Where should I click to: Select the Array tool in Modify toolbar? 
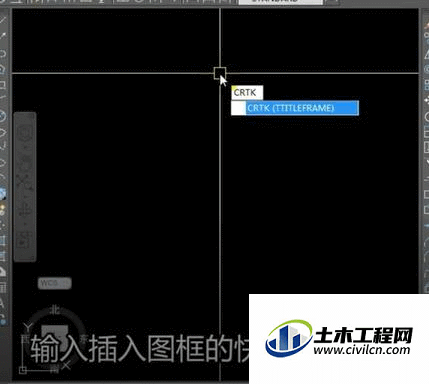(427, 84)
